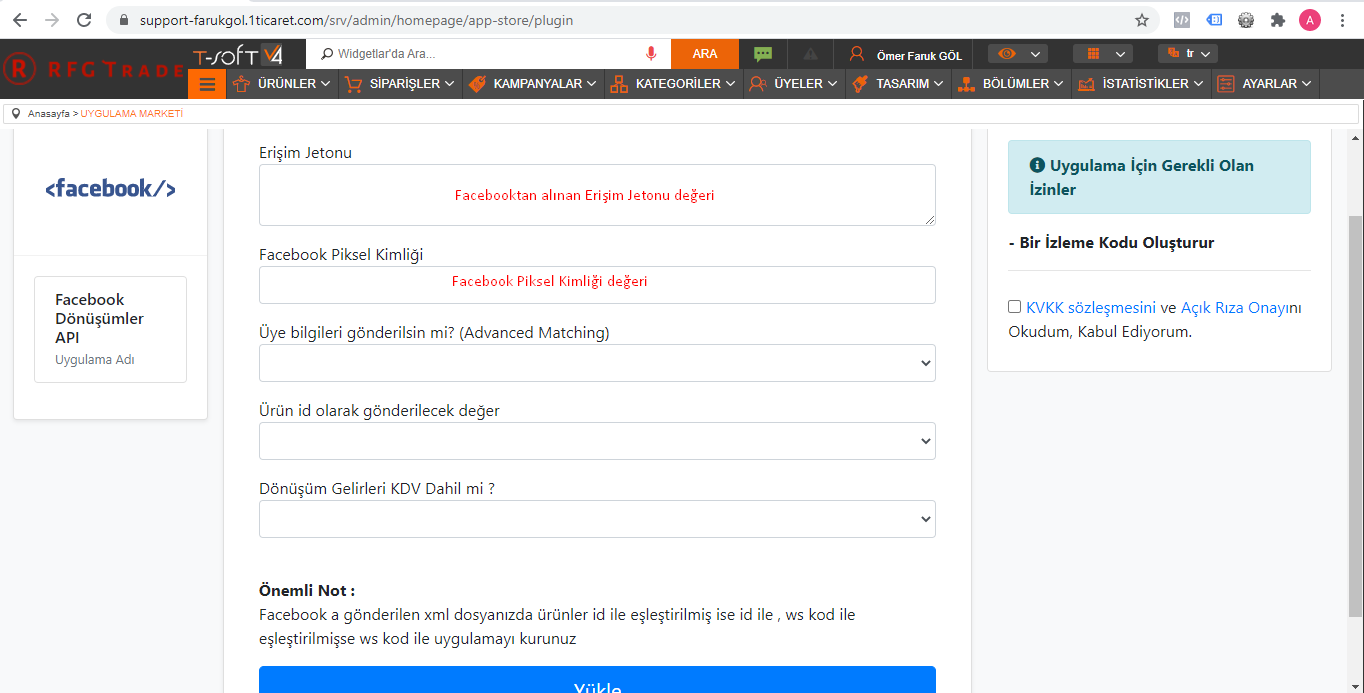Open the KAMPANYALAR menu
The width and height of the screenshot is (1364, 693).
(533, 84)
